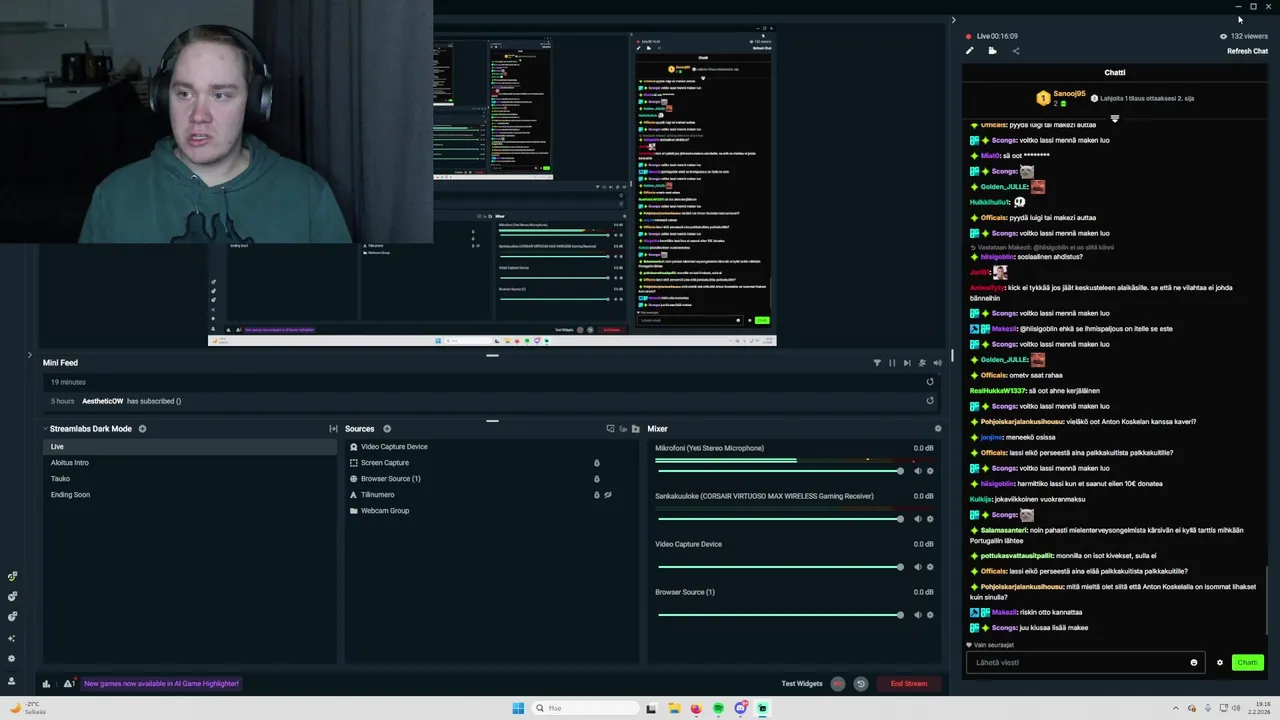Open Spotify from the taskbar
Viewport: 1280px width, 720px height.
pos(718,708)
